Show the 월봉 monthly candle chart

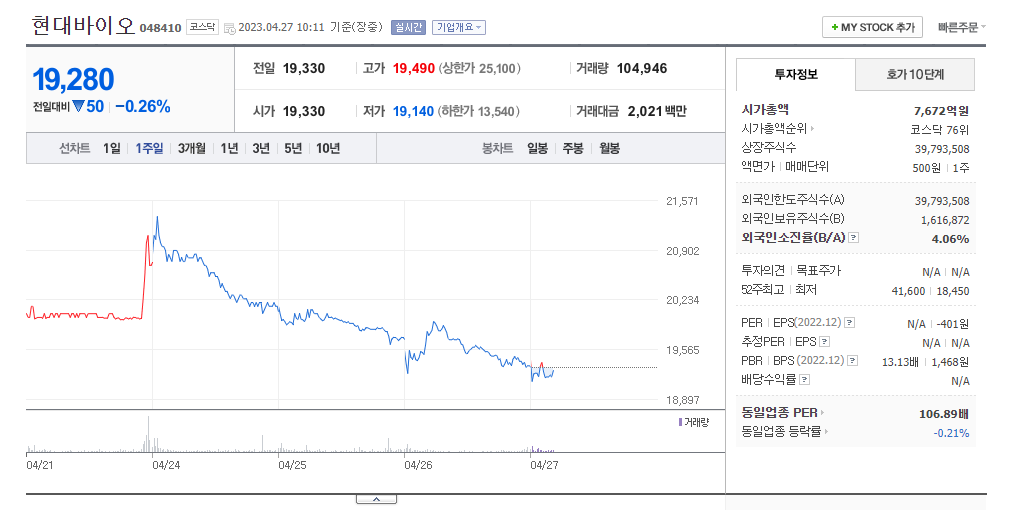tap(609, 148)
